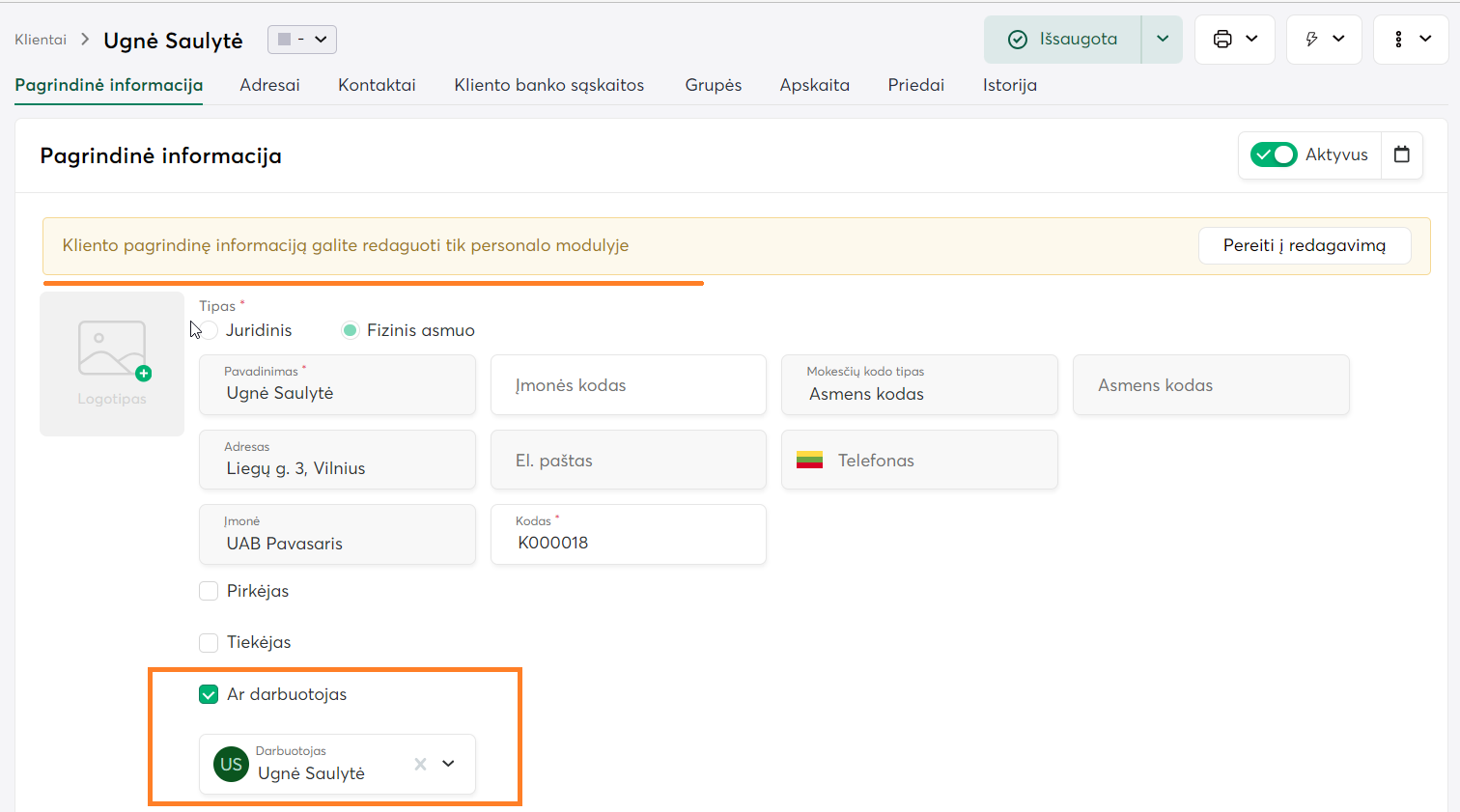The image size is (1460, 812).
Task: Upload a logo via Logotipas placeholder
Action: [112, 363]
